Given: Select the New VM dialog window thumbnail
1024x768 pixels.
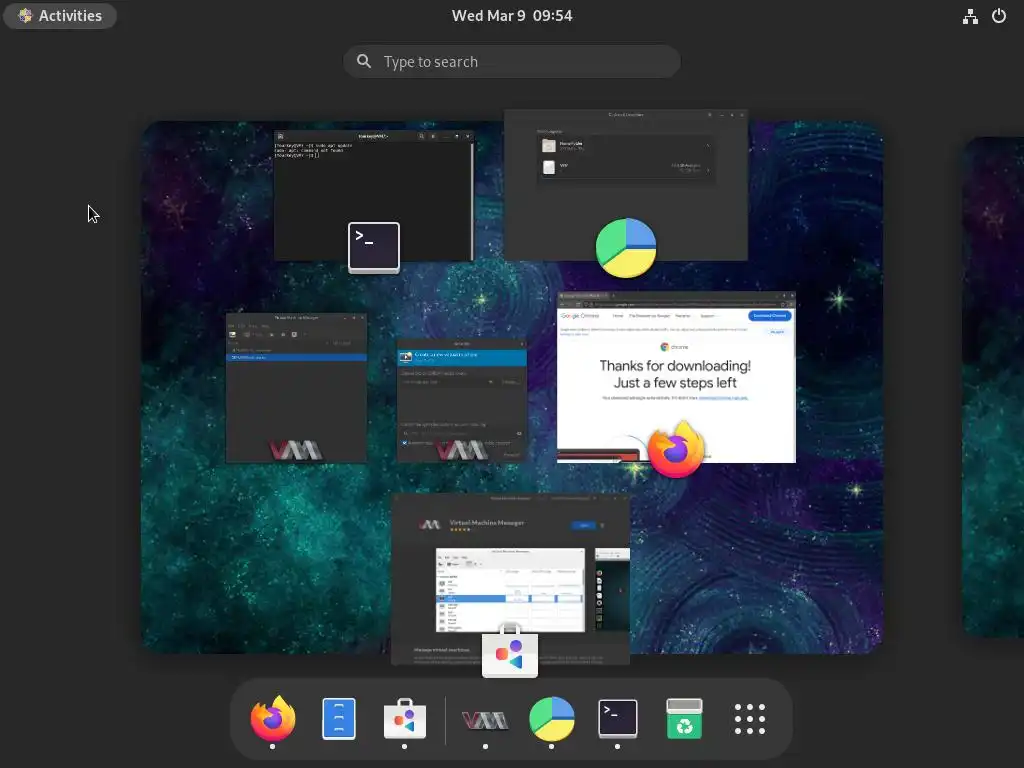Looking at the screenshot, I should (x=462, y=400).
